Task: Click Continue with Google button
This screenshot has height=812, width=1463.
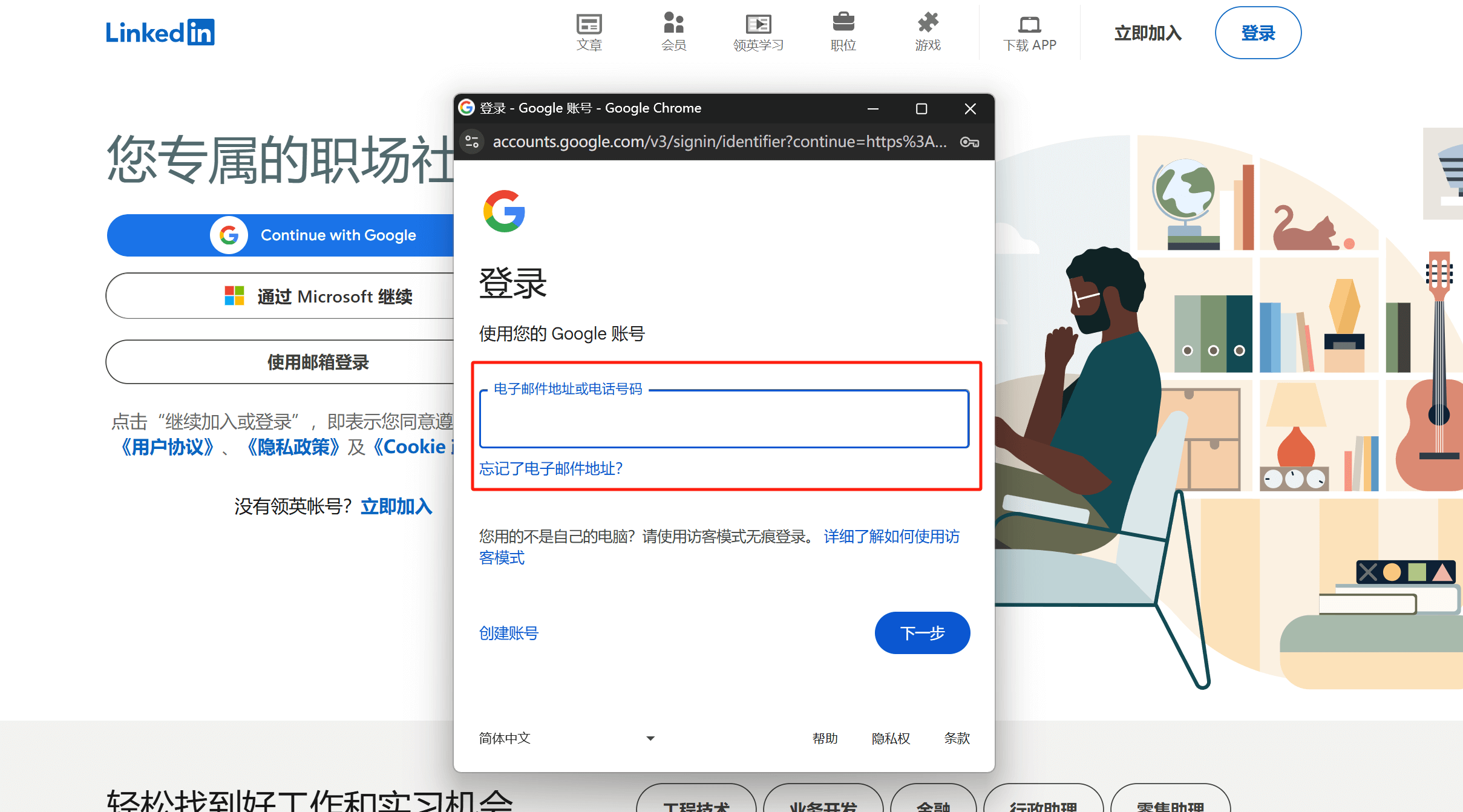Action: coord(281,235)
